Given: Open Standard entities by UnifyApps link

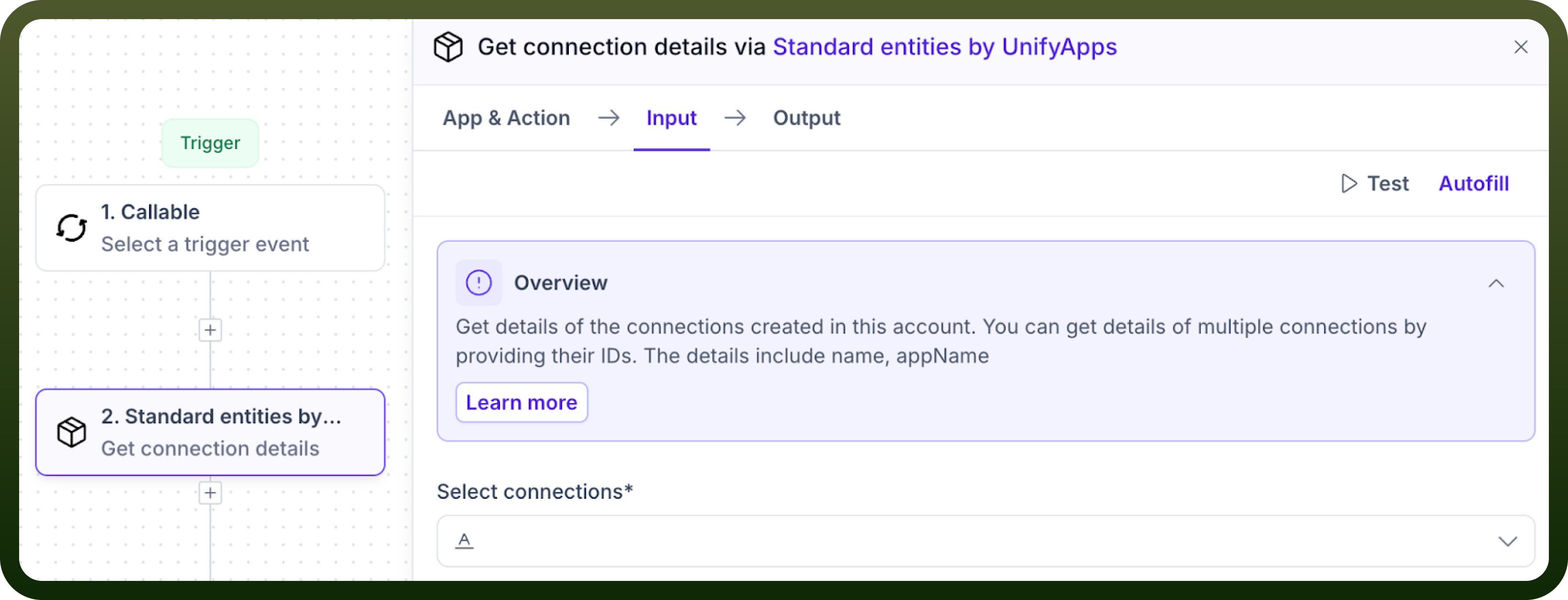Looking at the screenshot, I should tap(945, 47).
